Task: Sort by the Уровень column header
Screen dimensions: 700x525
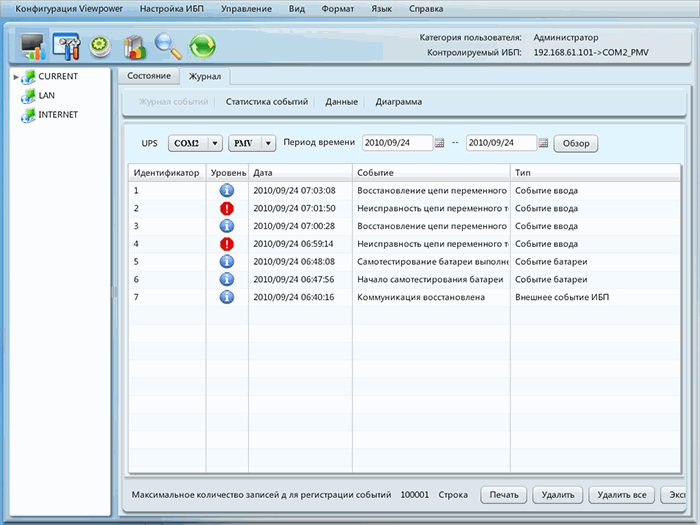Action: [x=227, y=173]
